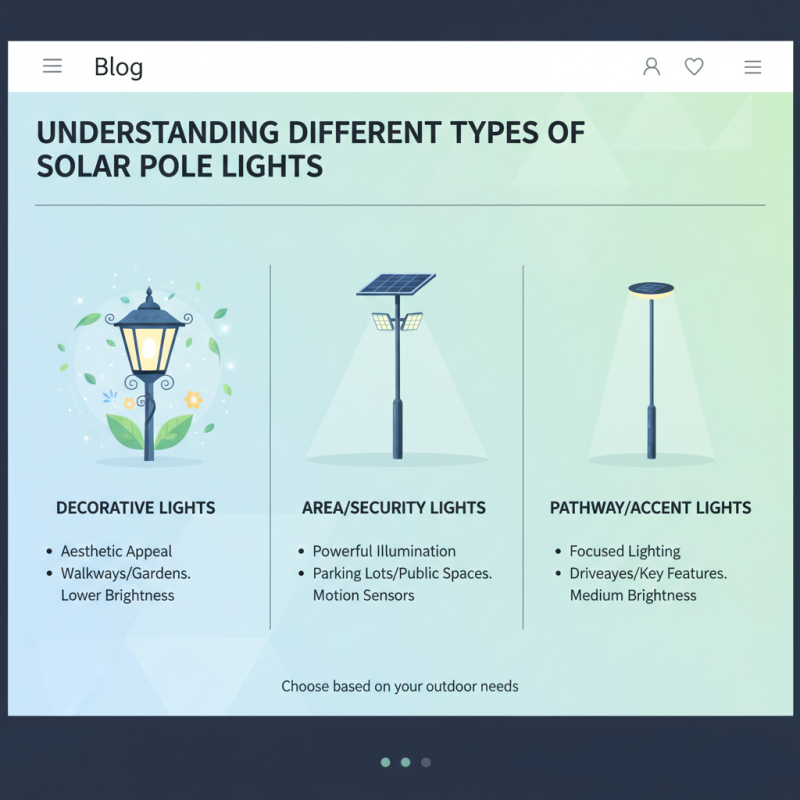Open the left hamburger navigation icon
The width and height of the screenshot is (800, 800).
click(x=52, y=66)
